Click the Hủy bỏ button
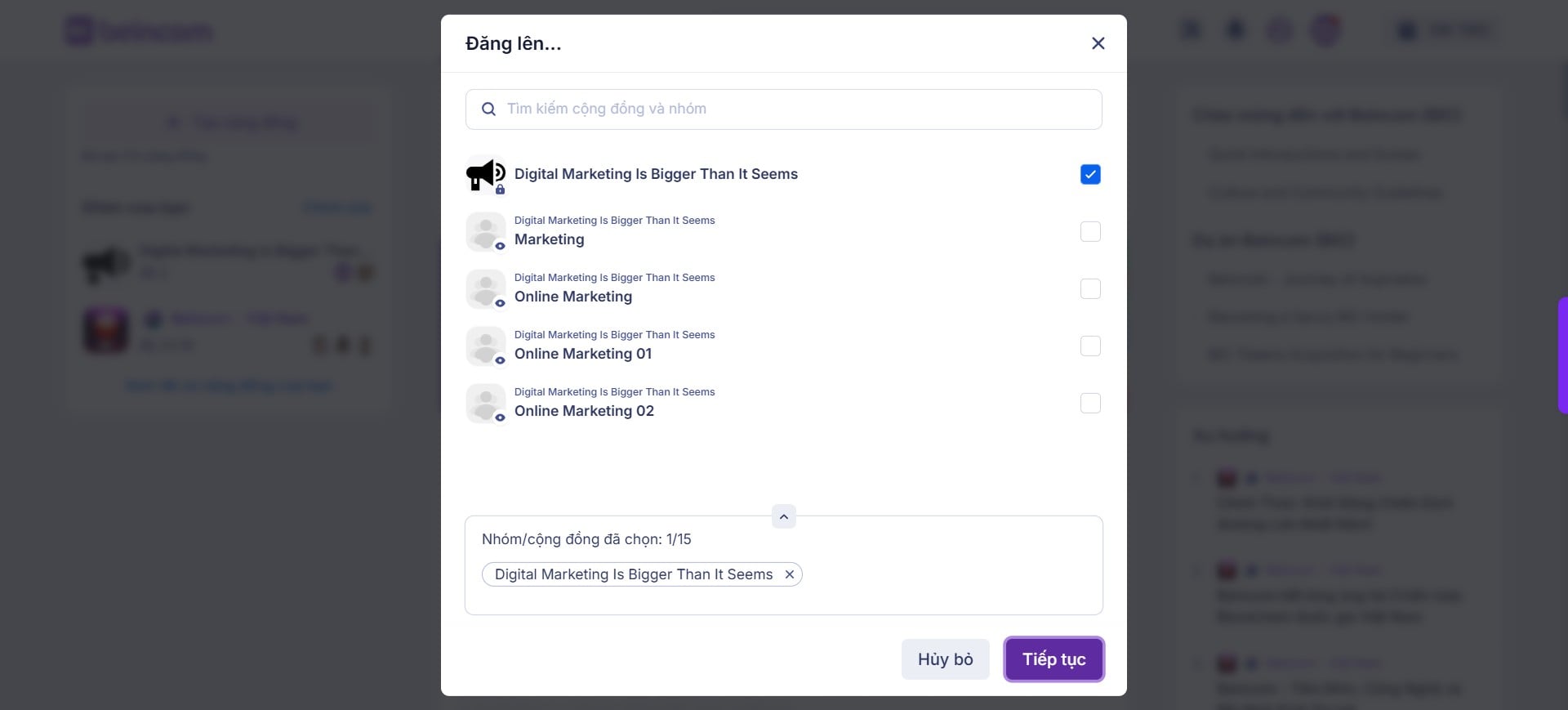The height and width of the screenshot is (710, 1568). [945, 659]
